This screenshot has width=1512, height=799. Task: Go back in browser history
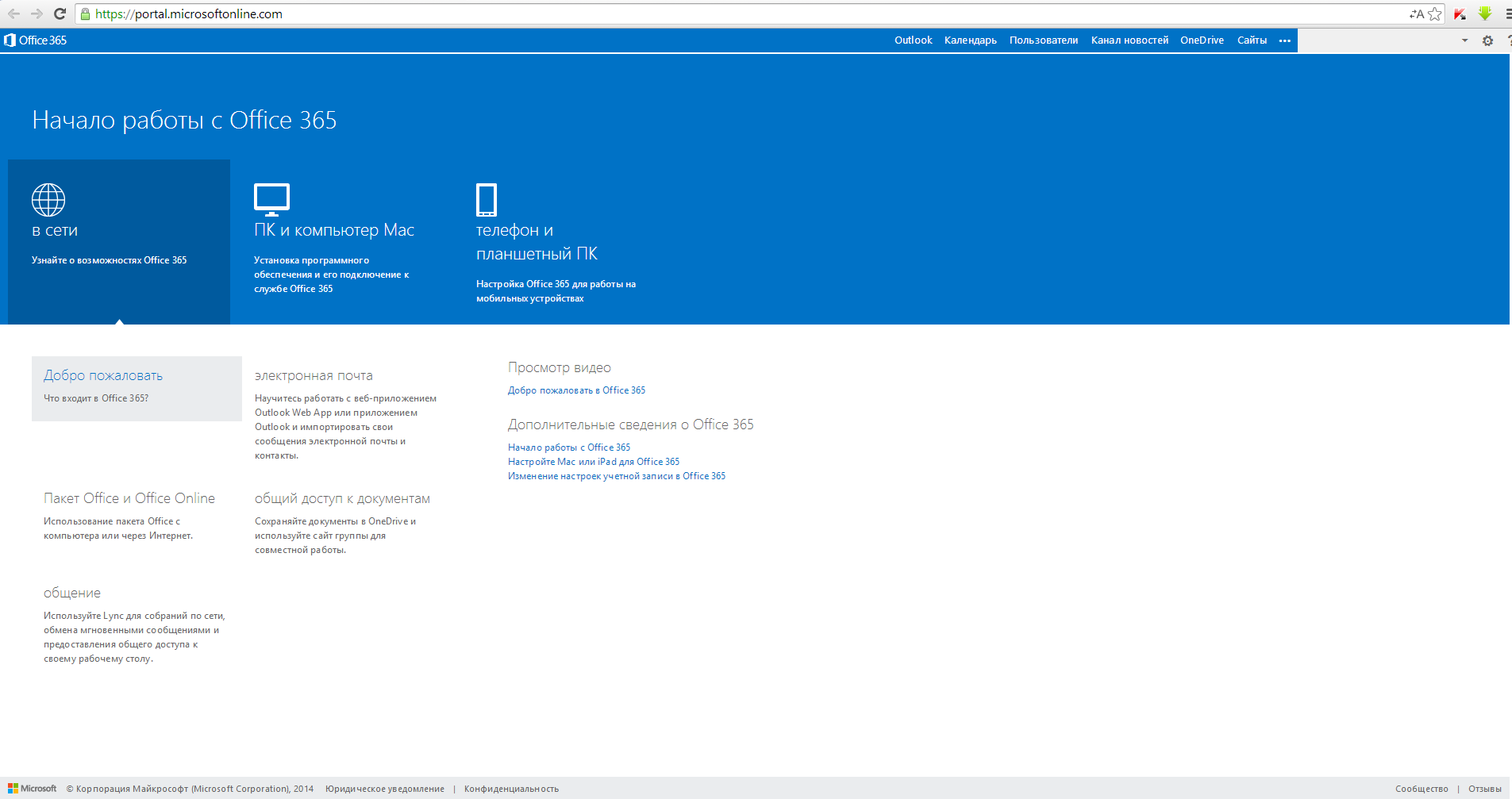13,13
